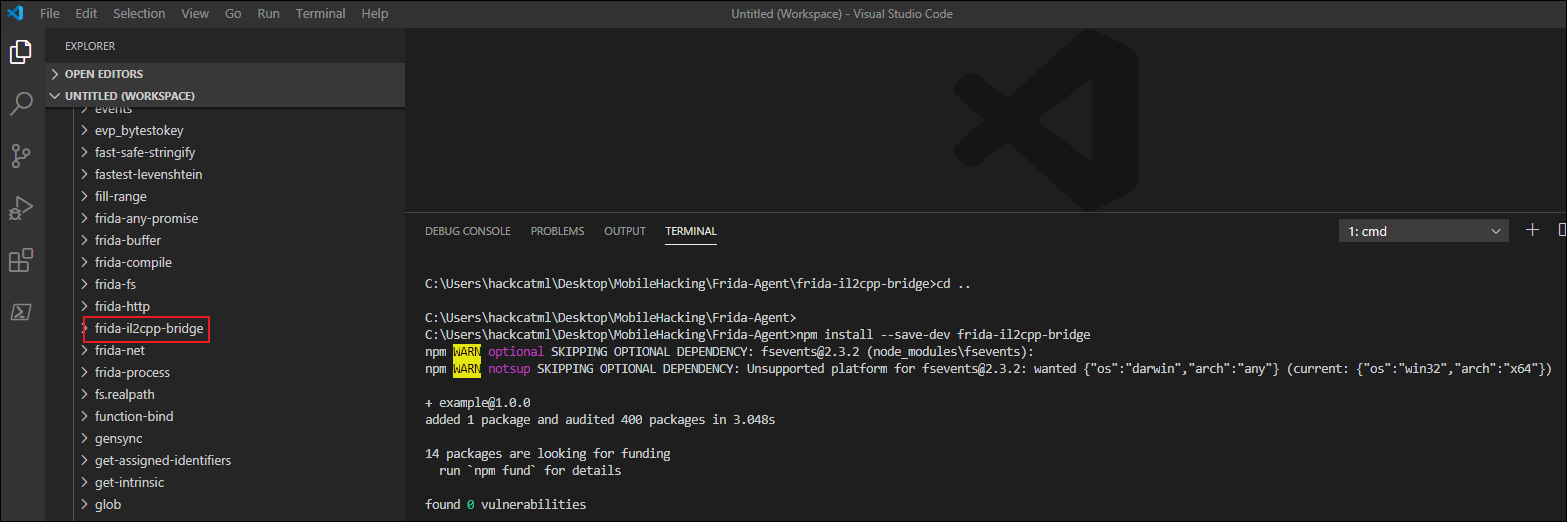Viewport: 1567px width, 522px height.
Task: Open the Go menu
Action: coord(233,13)
